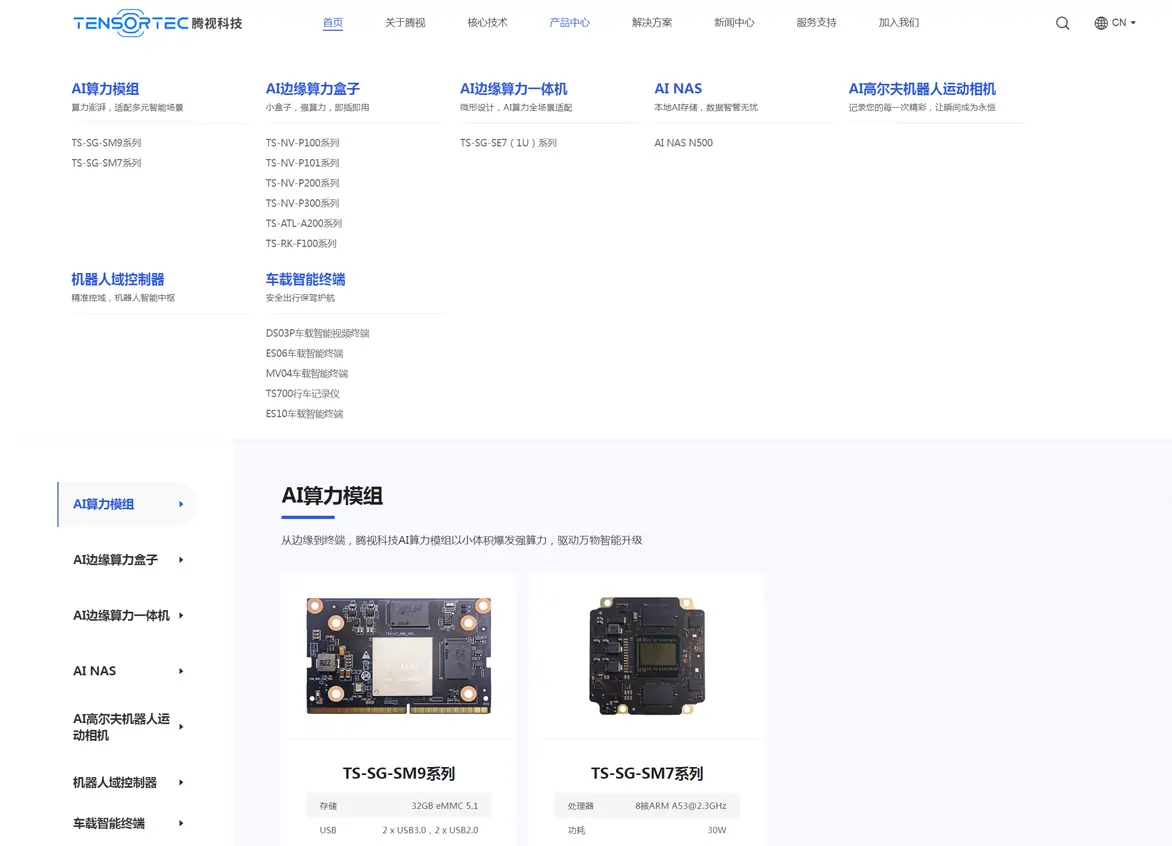Click the TensorTec logo in the header
This screenshot has height=846, width=1172.
pyautogui.click(x=157, y=22)
